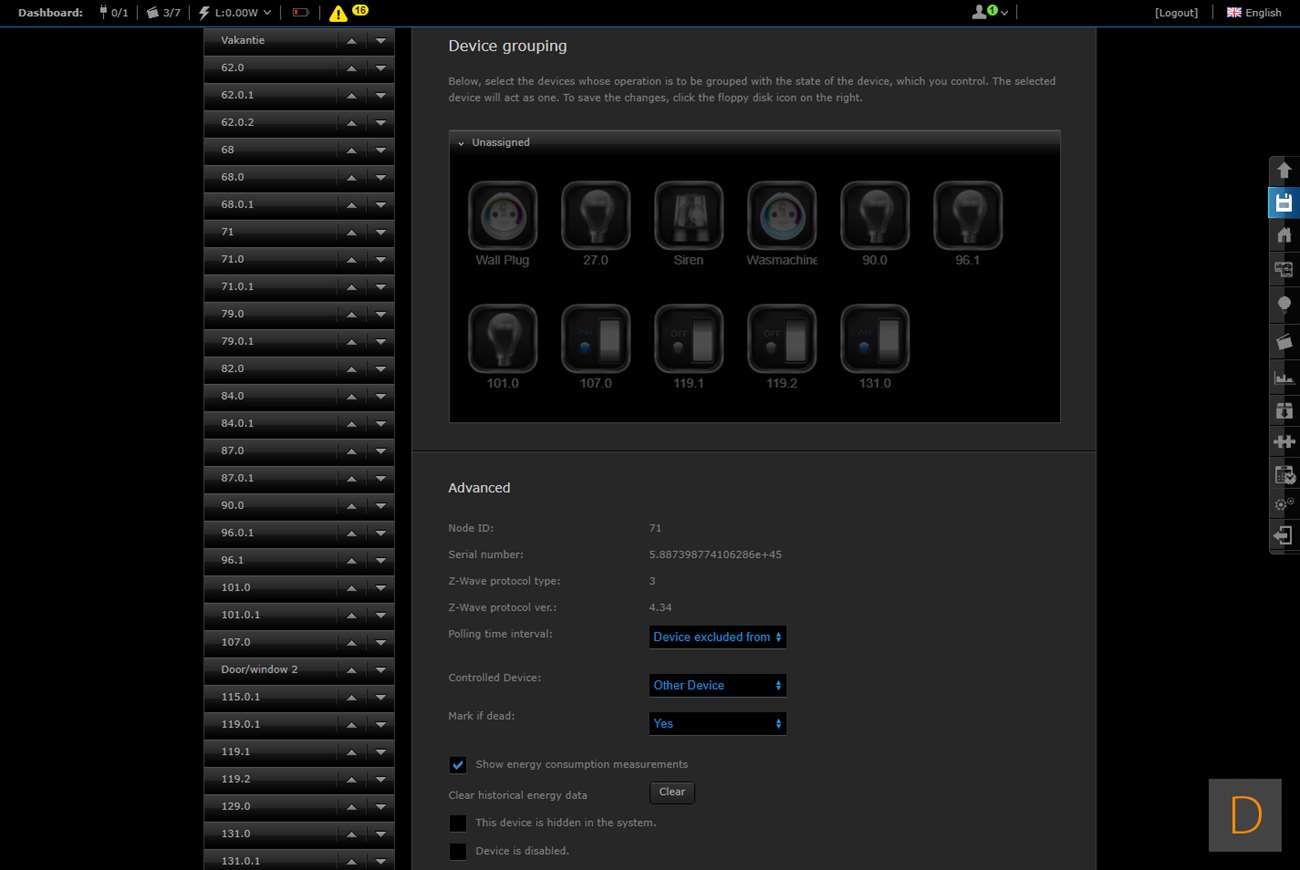
Task: Click the up arrow icon in sidebar
Action: (1284, 170)
